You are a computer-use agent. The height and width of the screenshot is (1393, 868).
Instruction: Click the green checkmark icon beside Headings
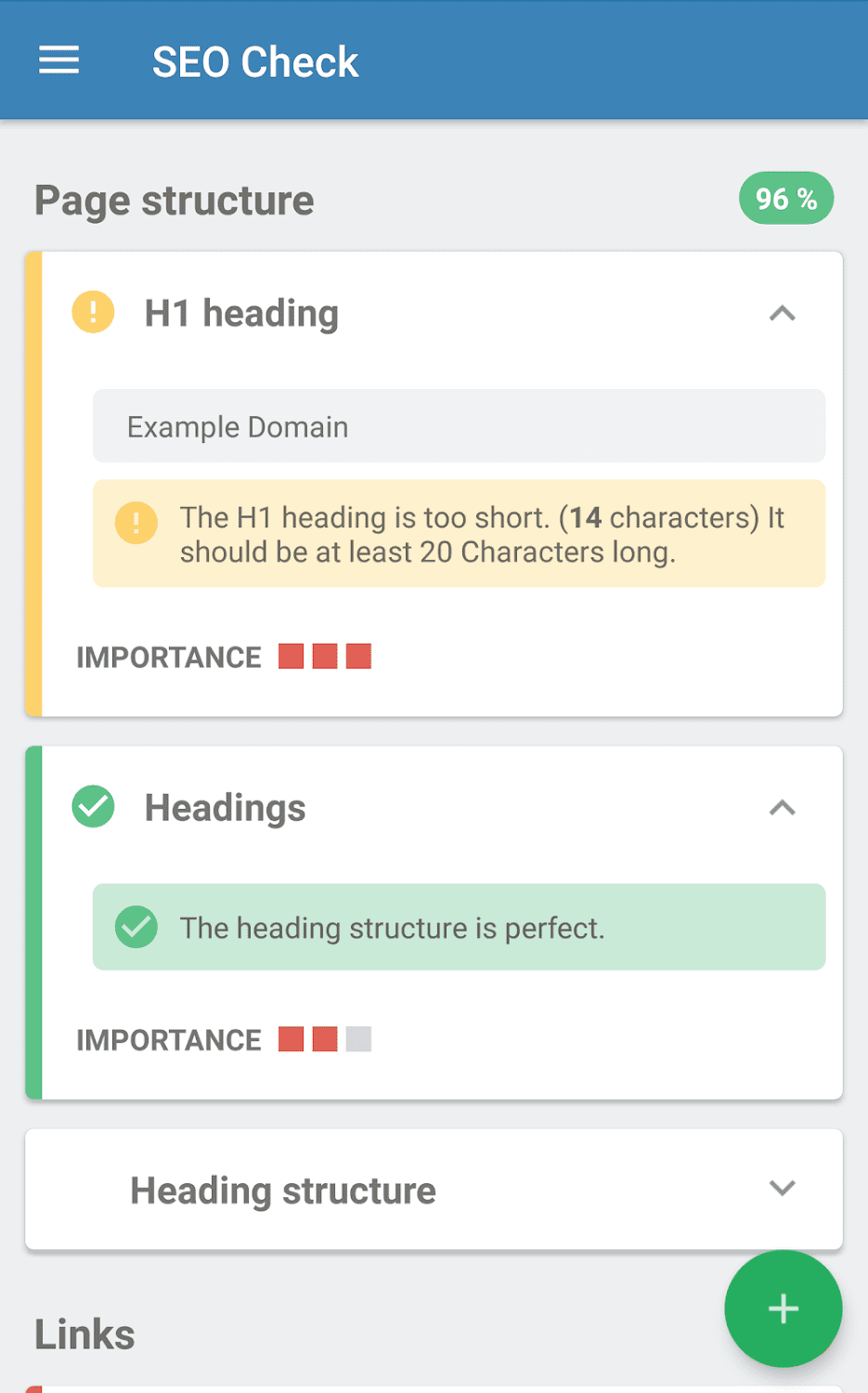pyautogui.click(x=93, y=806)
